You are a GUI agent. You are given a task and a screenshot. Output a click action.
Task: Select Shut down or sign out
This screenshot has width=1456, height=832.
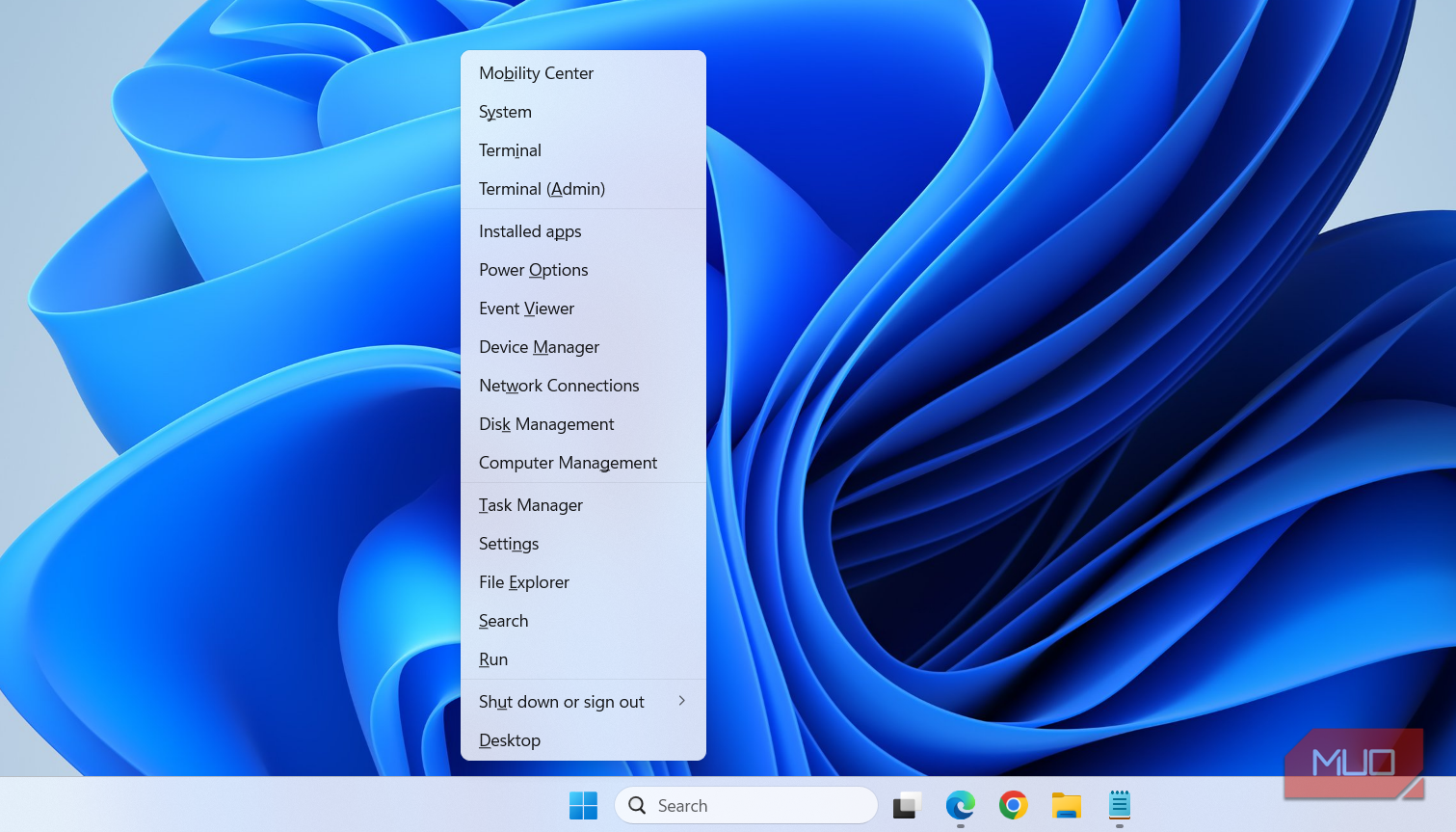(583, 702)
